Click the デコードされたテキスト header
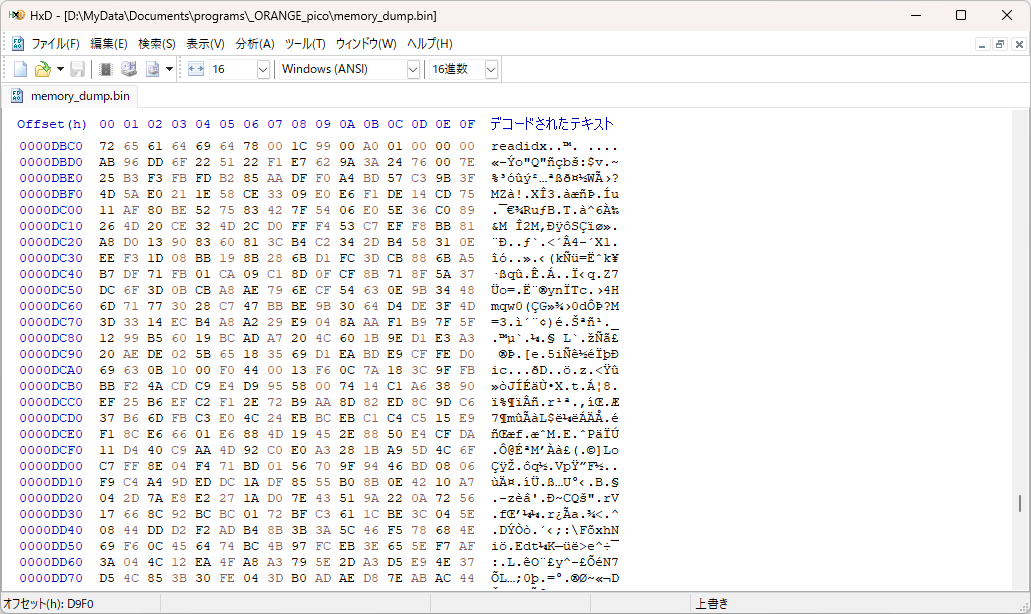The height and width of the screenshot is (614, 1031). pos(552,124)
